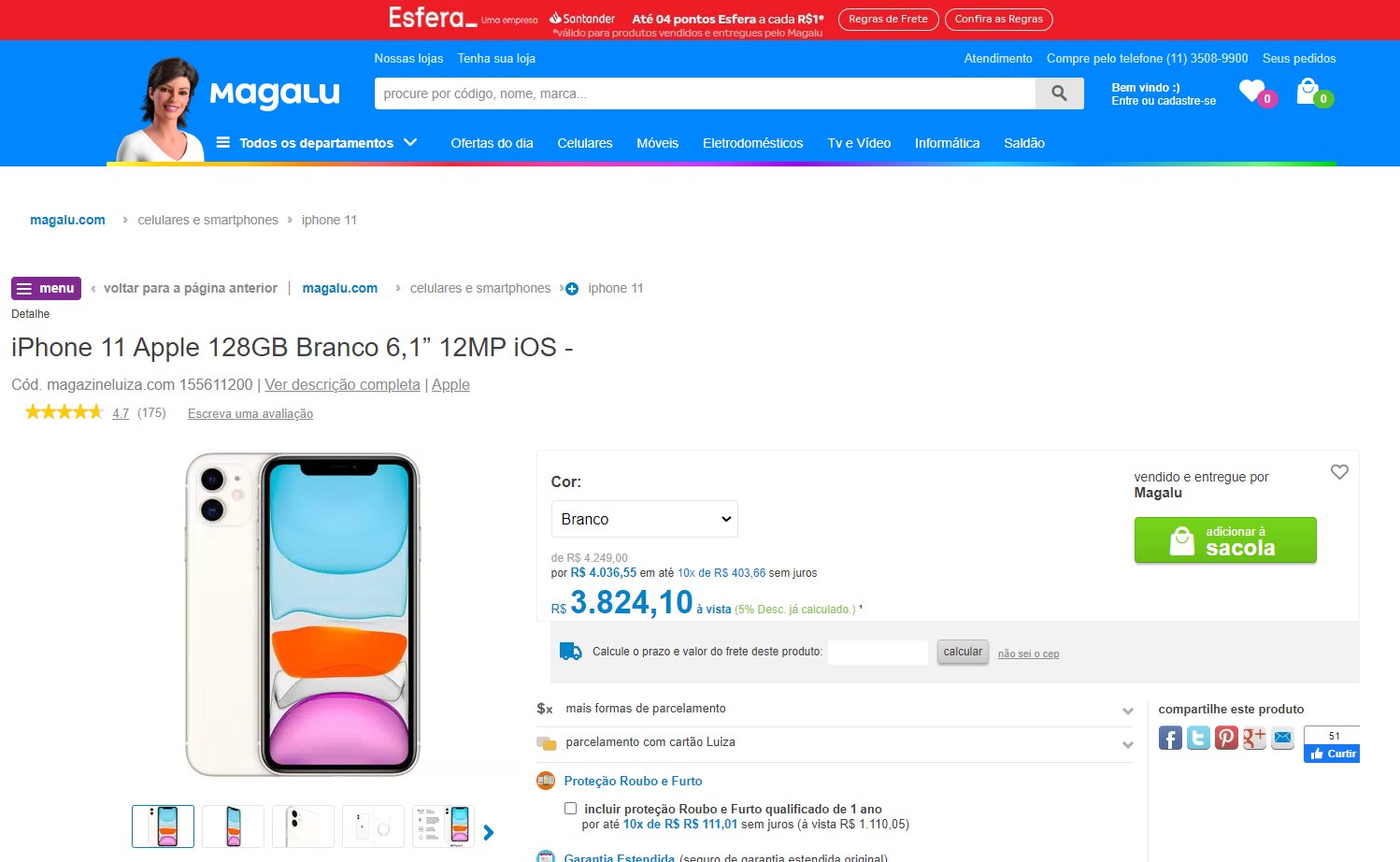Open Ver descrição completa link
Image resolution: width=1400 pixels, height=862 pixels.
342,384
